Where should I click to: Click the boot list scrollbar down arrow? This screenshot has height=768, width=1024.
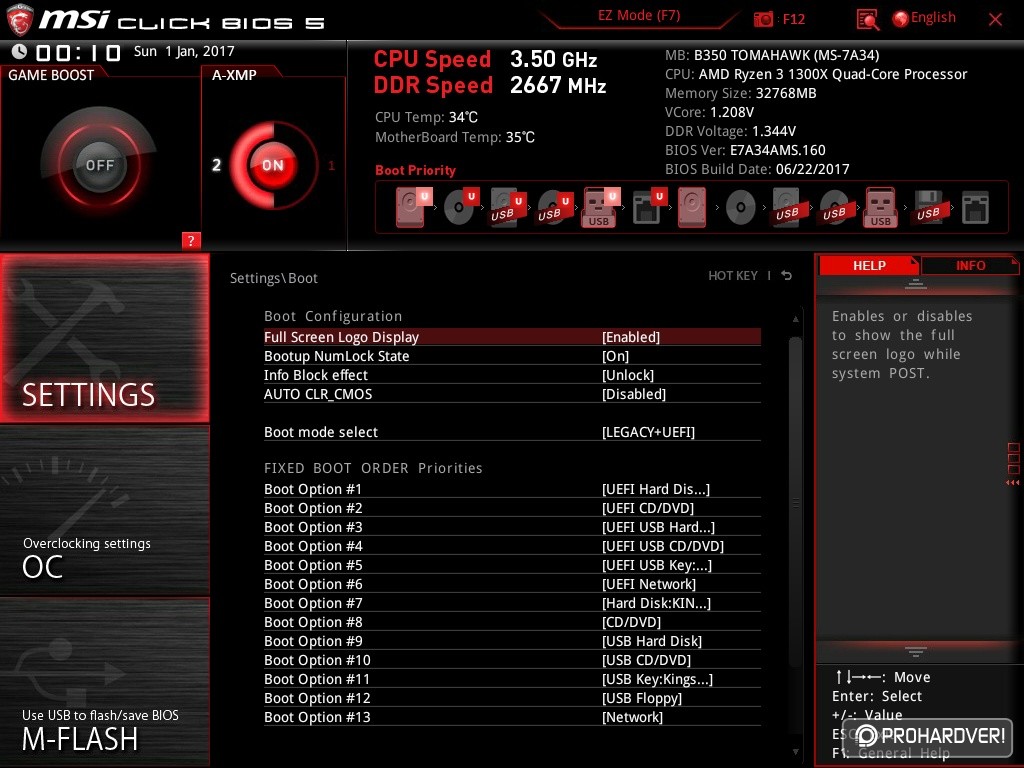pos(795,752)
